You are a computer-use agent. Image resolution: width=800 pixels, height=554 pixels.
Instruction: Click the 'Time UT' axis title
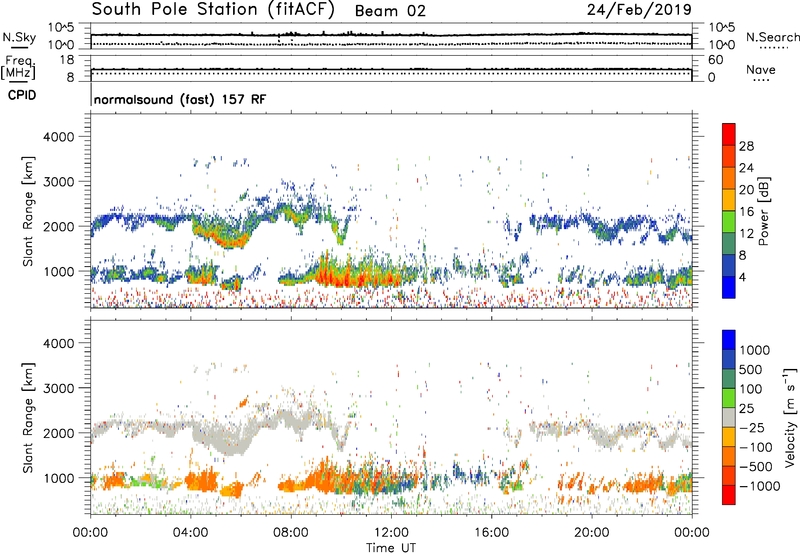pos(391,548)
